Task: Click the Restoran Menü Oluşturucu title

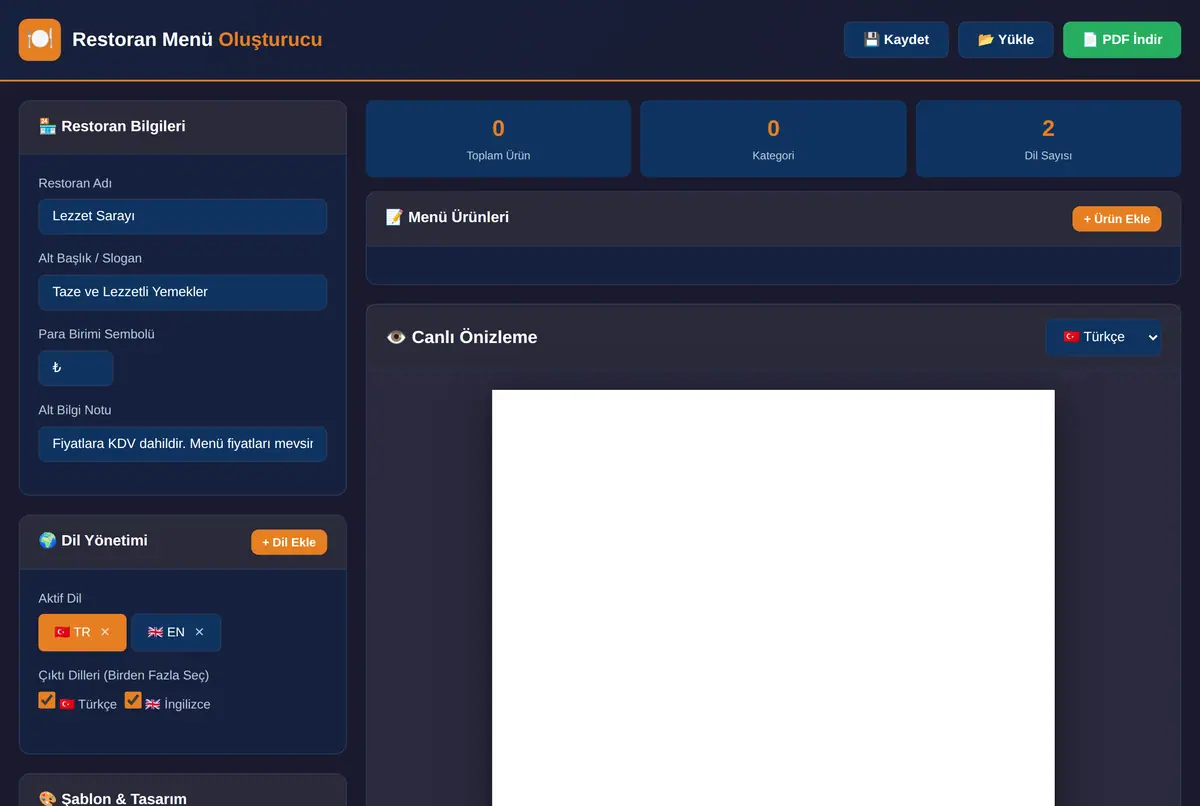Action: point(197,40)
